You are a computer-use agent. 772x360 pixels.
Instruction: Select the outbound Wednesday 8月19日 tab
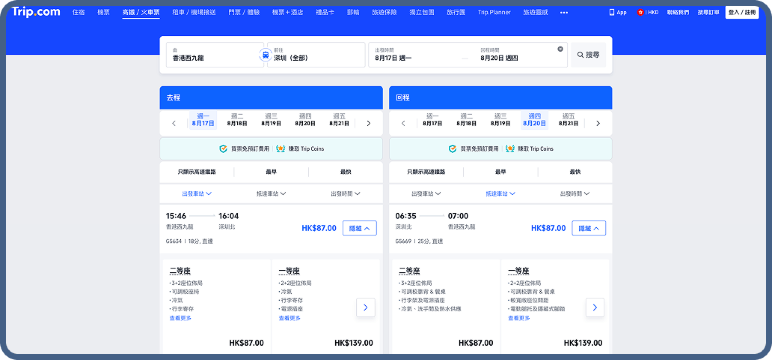[x=271, y=120]
